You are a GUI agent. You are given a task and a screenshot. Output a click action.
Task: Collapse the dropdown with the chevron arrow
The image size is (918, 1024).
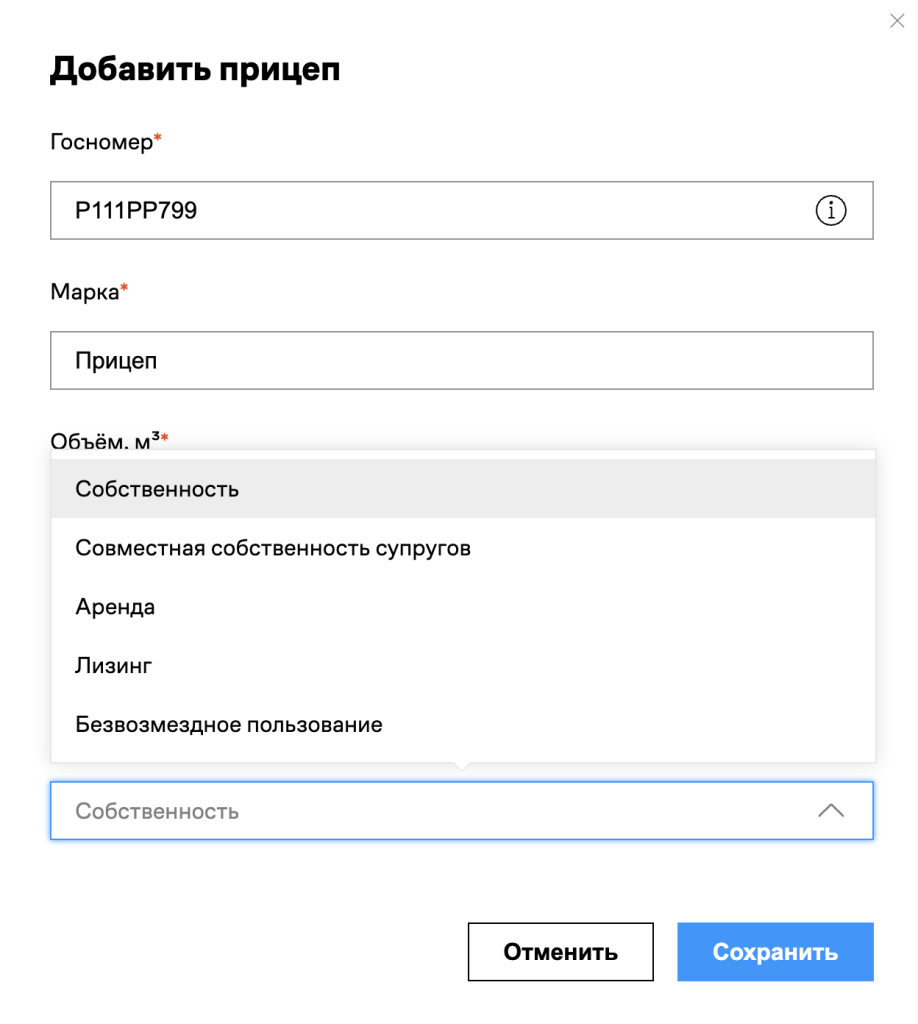point(831,810)
